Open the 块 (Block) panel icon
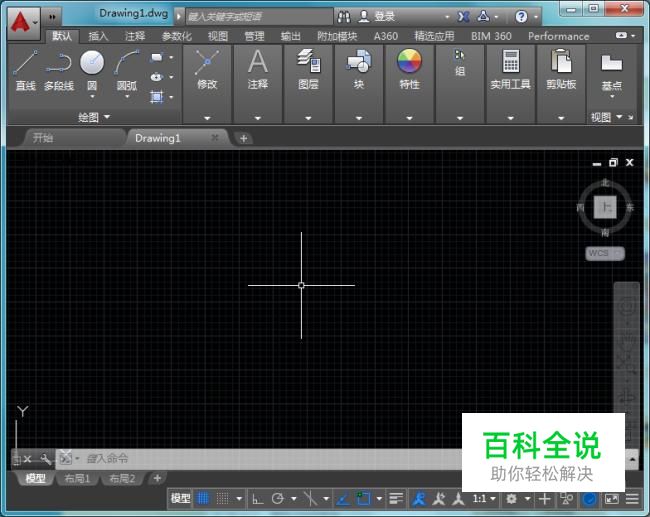650x517 pixels. [358, 64]
